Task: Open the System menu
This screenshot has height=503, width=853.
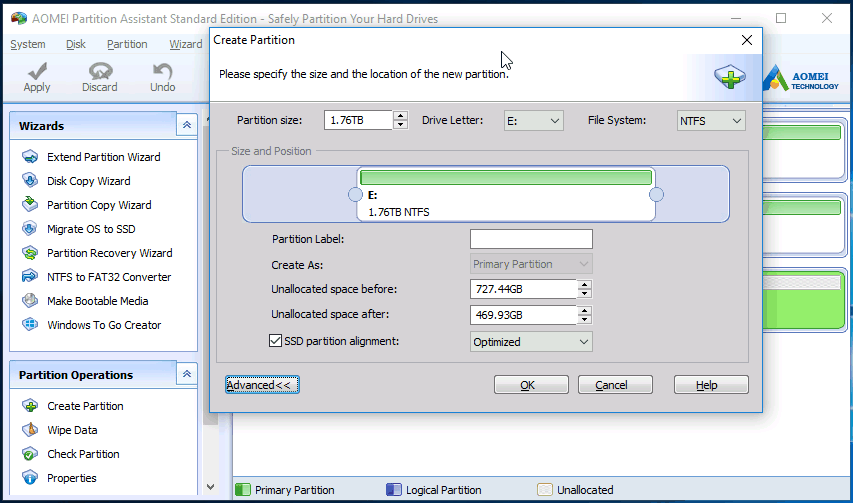Action: [28, 44]
